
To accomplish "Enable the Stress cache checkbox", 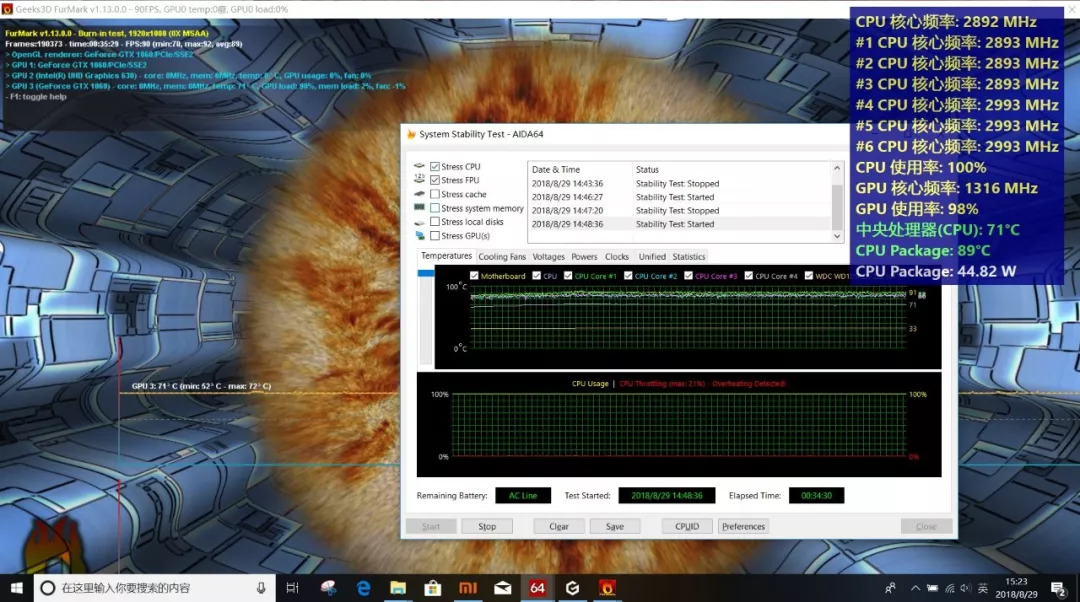I will [437, 194].
